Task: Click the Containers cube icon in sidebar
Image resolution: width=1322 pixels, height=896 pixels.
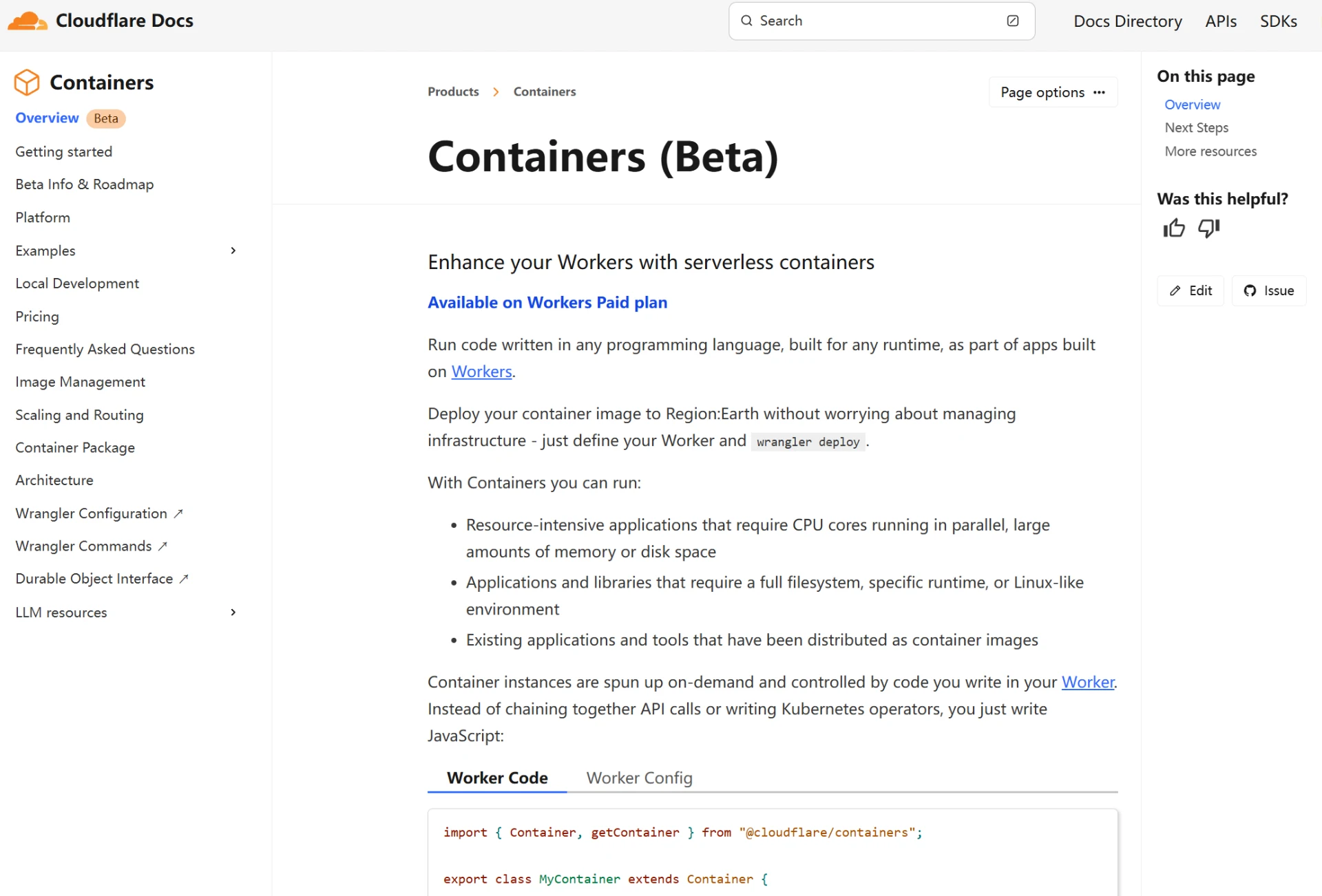Action: coord(27,83)
